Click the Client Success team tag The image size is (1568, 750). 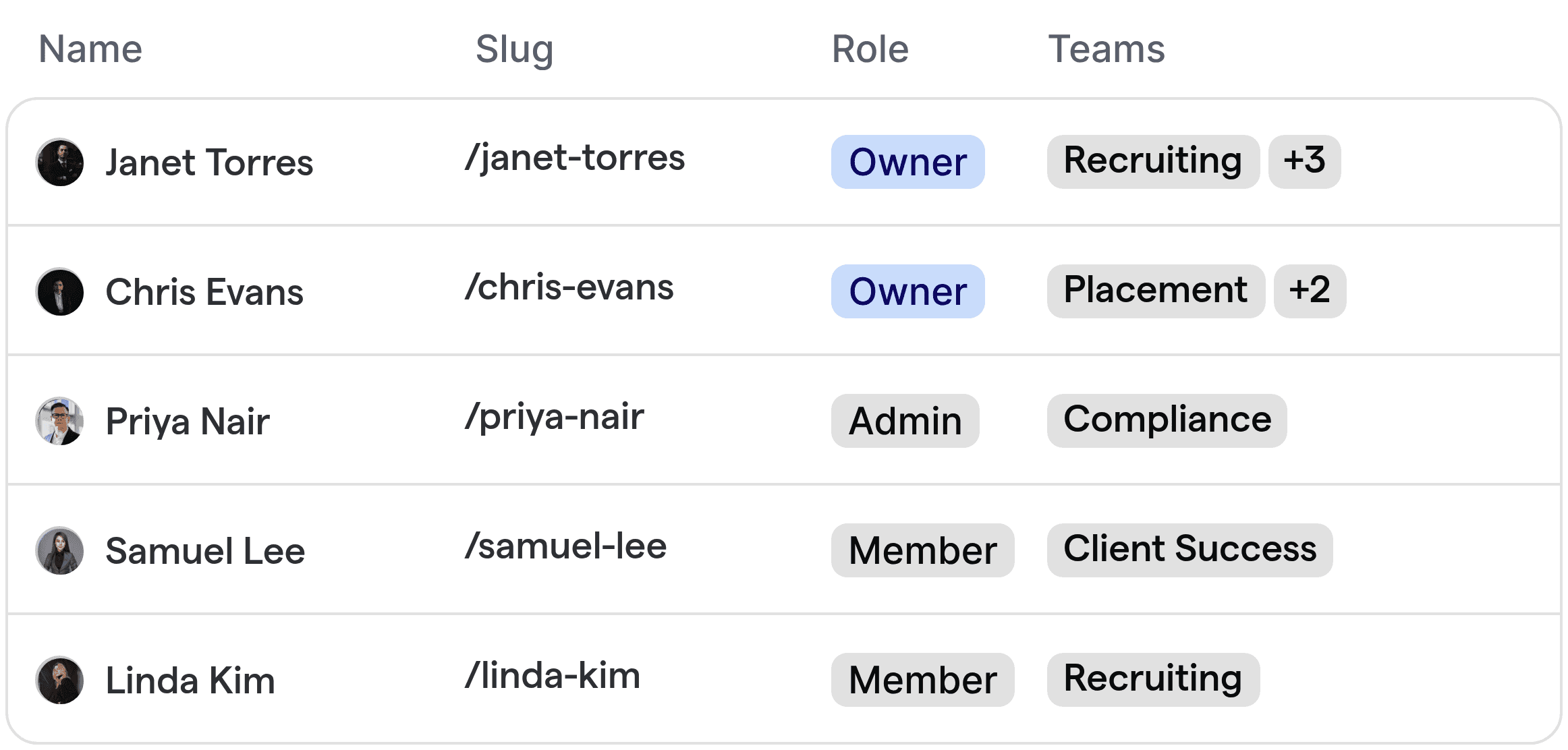1189,549
